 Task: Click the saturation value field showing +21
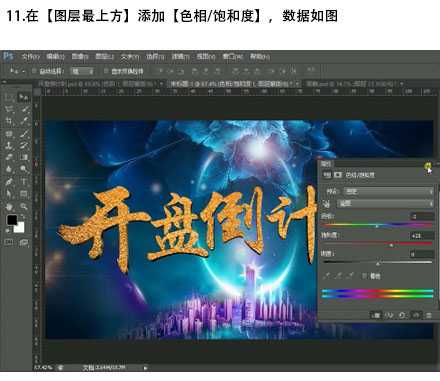[x=422, y=235]
